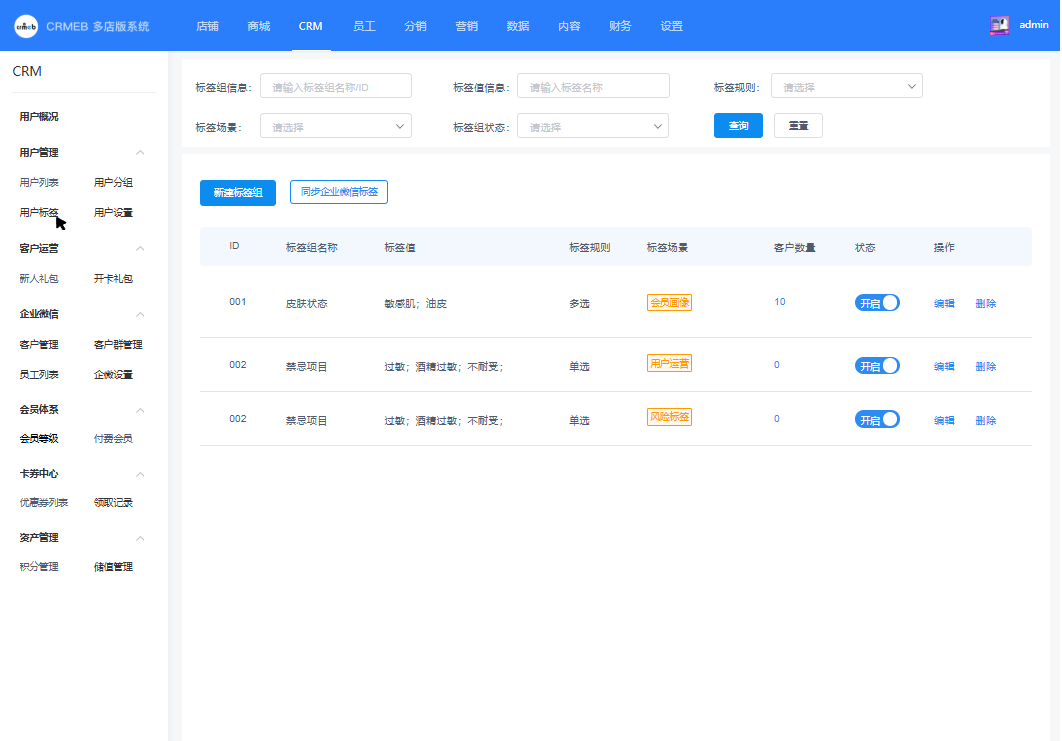Collapse the 企业微信 section chevron
Screen dimensions: 1062x741
(140, 314)
